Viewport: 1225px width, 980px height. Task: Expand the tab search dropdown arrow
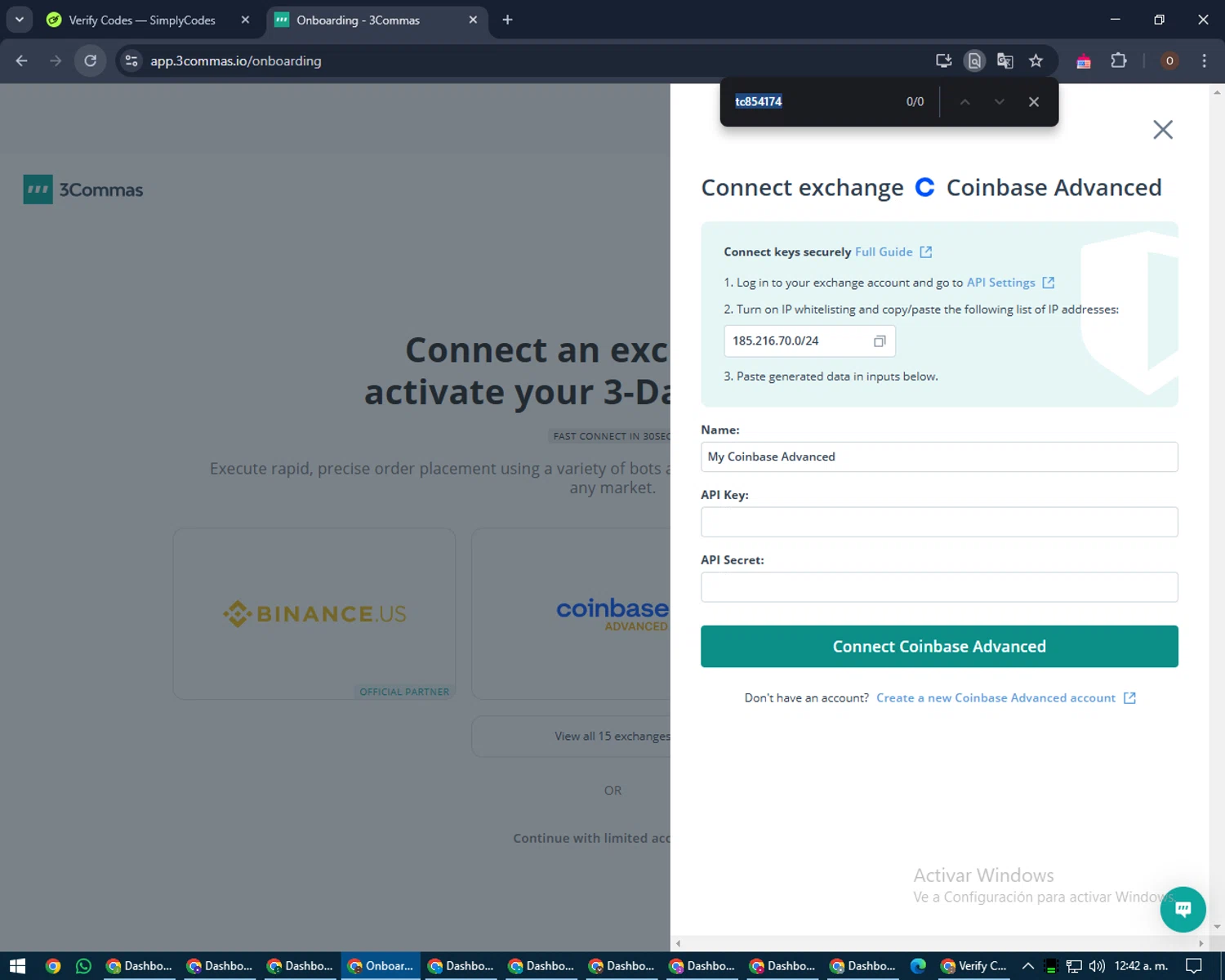20,20
